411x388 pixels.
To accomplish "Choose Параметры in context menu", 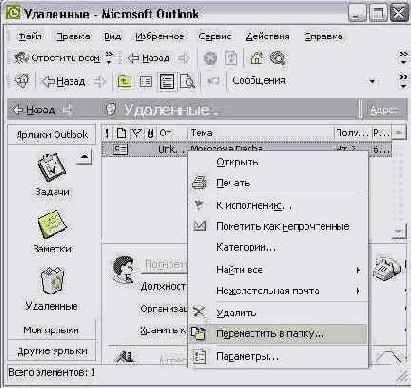I will [278, 357].
